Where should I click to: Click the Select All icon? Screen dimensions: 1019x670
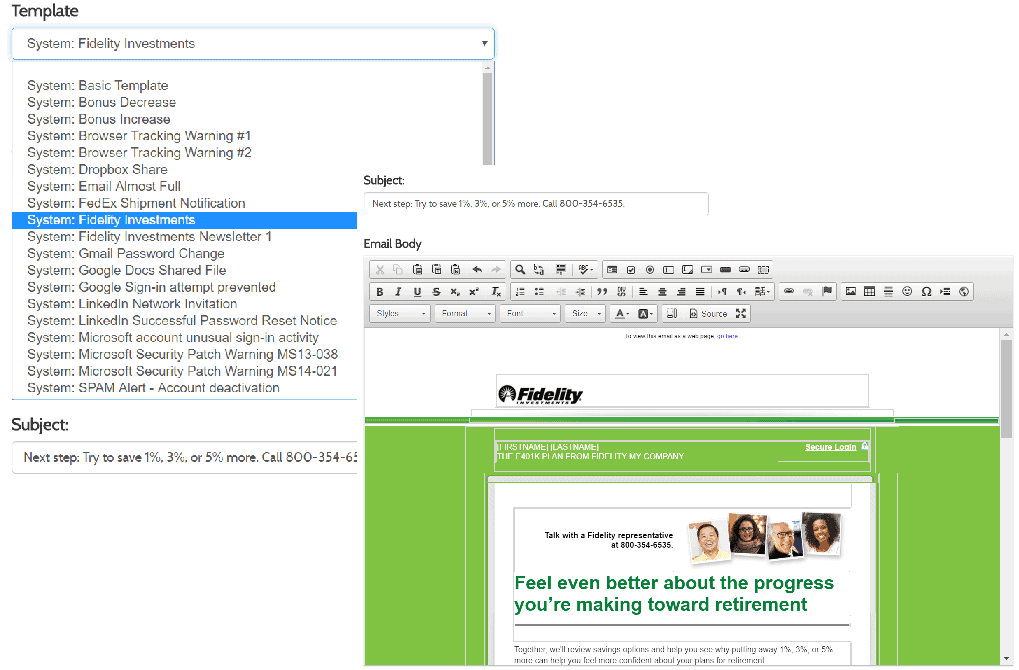point(560,270)
